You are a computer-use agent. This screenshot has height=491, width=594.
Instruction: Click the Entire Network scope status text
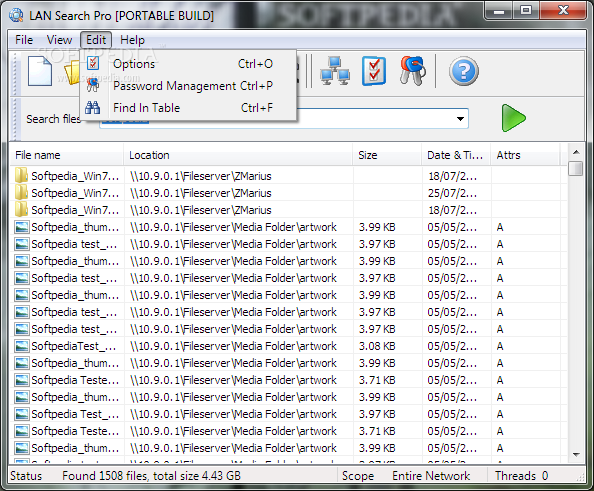click(431, 475)
